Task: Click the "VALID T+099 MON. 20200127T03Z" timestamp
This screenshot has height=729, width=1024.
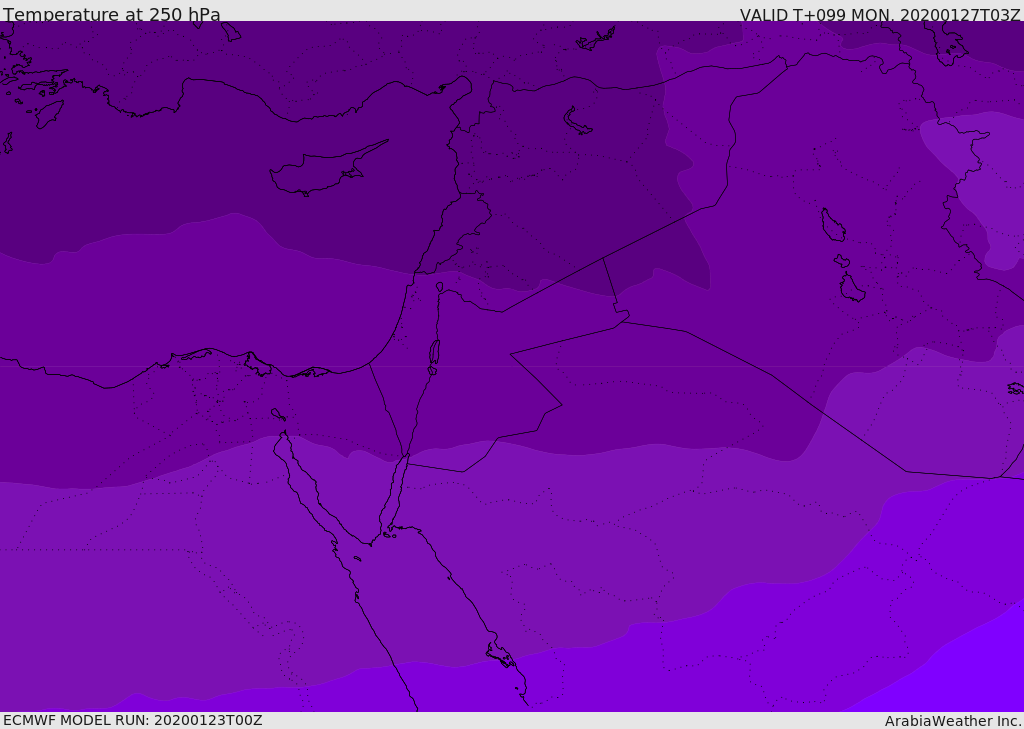Action: (880, 15)
